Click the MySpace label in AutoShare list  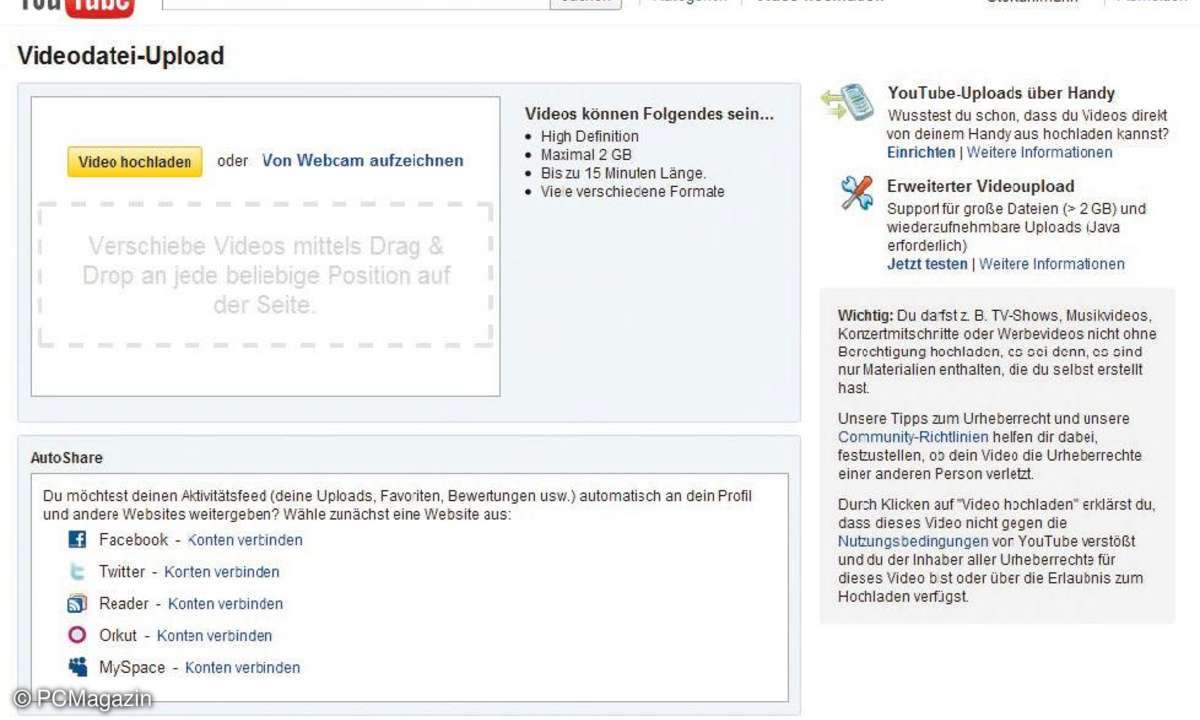pyautogui.click(x=132, y=668)
